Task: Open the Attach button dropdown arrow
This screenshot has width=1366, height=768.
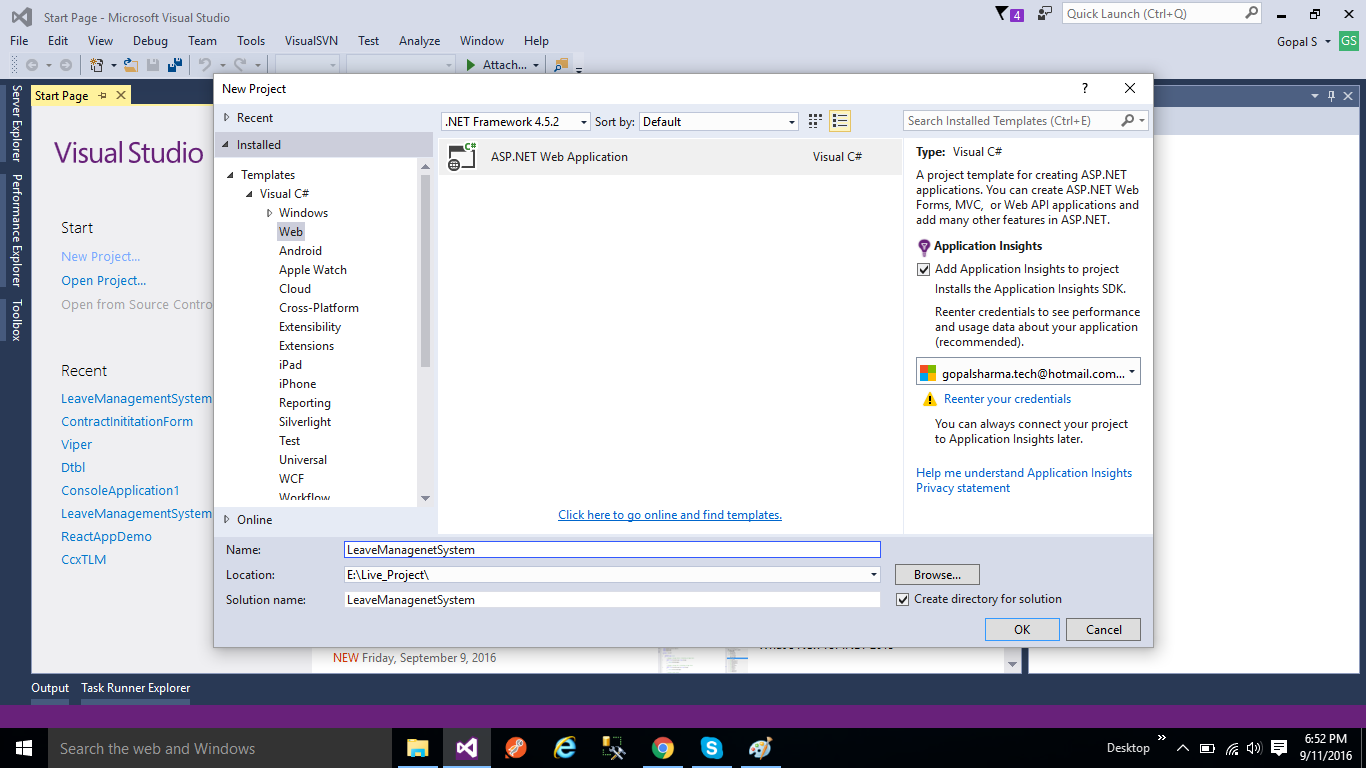Action: pyautogui.click(x=536, y=65)
